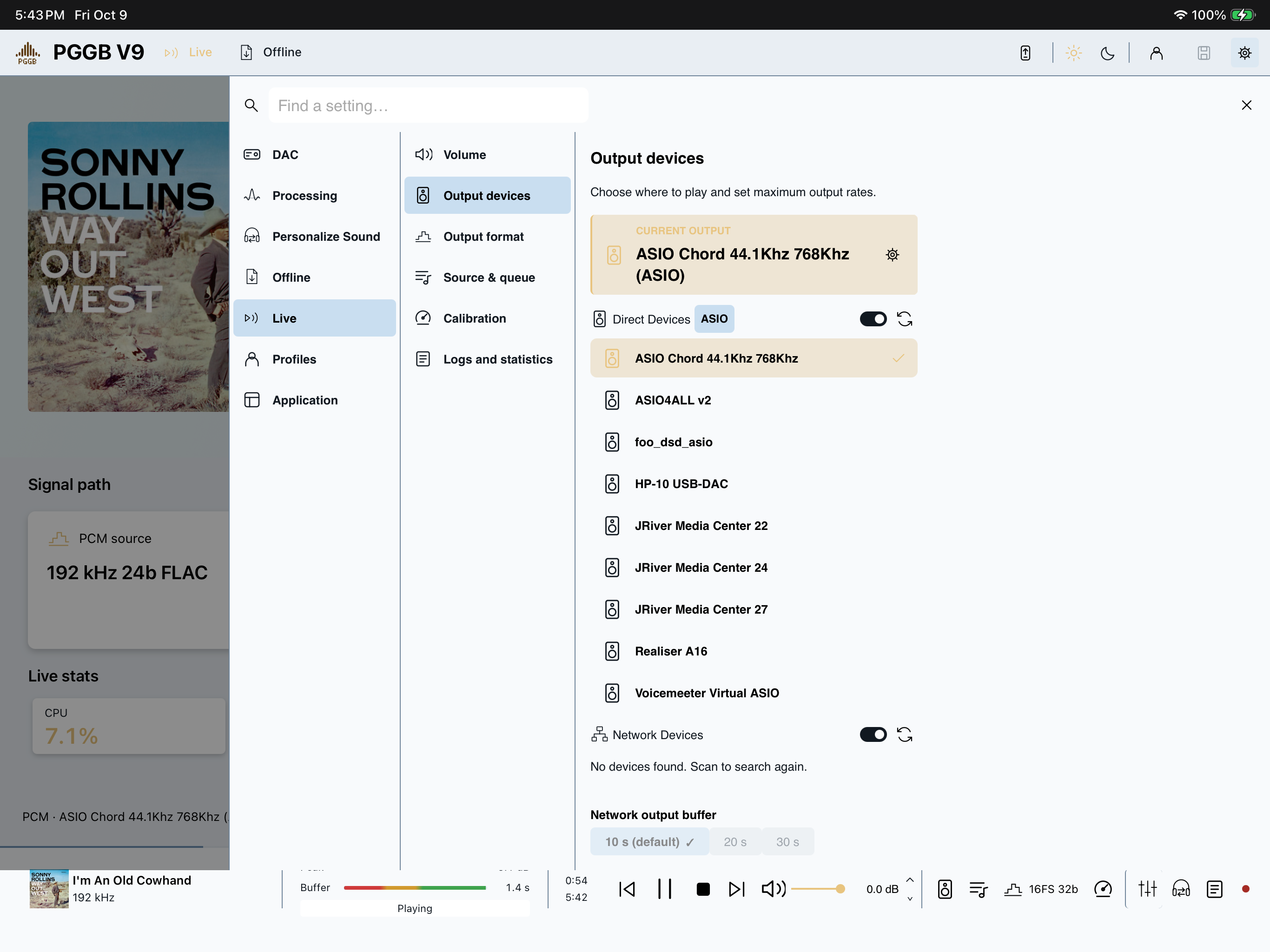Stop playback with the square button
This screenshot has width=1270, height=952.
[x=703, y=889]
